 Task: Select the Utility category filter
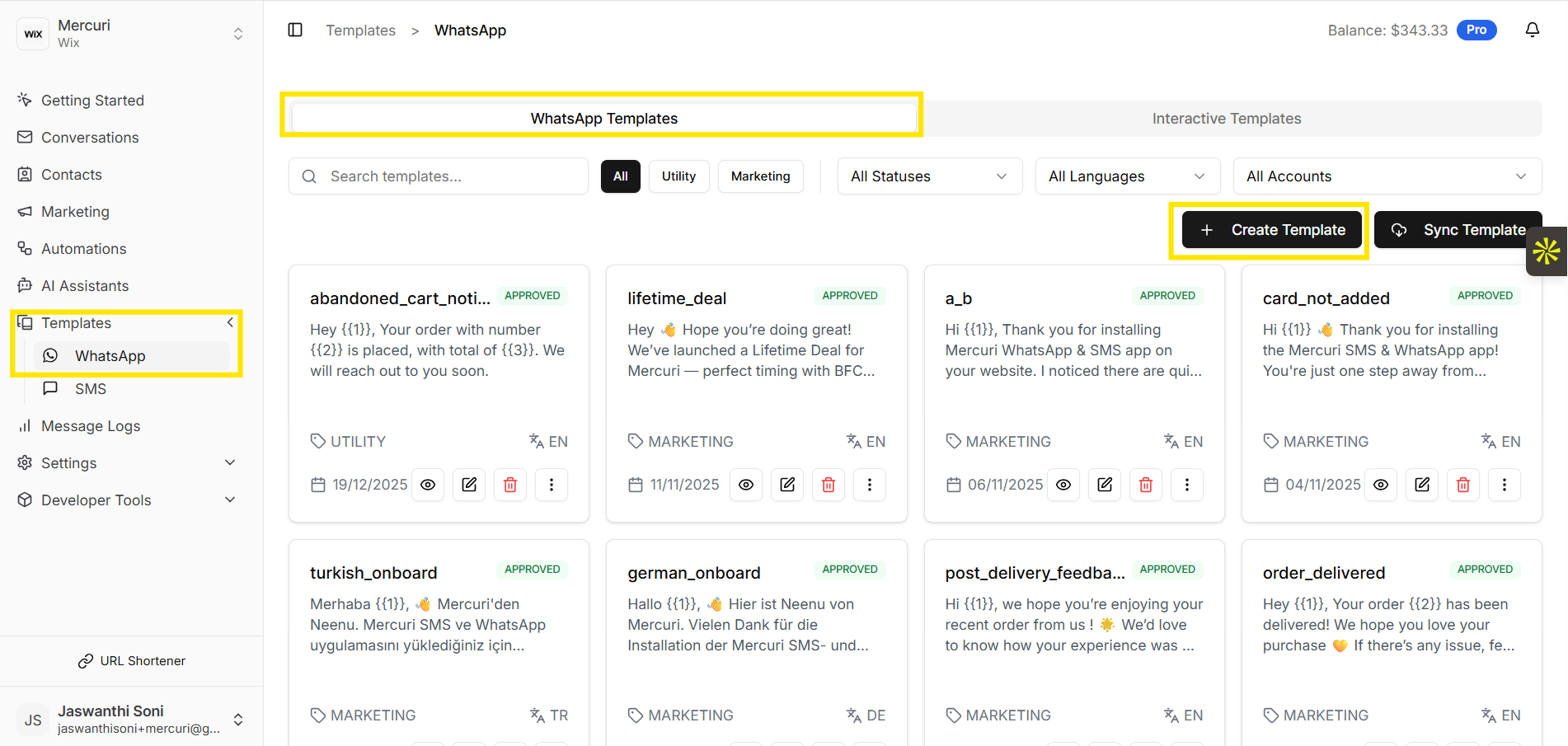coord(678,176)
